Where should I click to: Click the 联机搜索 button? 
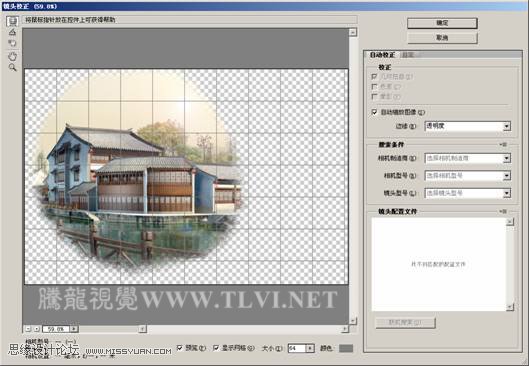(405, 322)
